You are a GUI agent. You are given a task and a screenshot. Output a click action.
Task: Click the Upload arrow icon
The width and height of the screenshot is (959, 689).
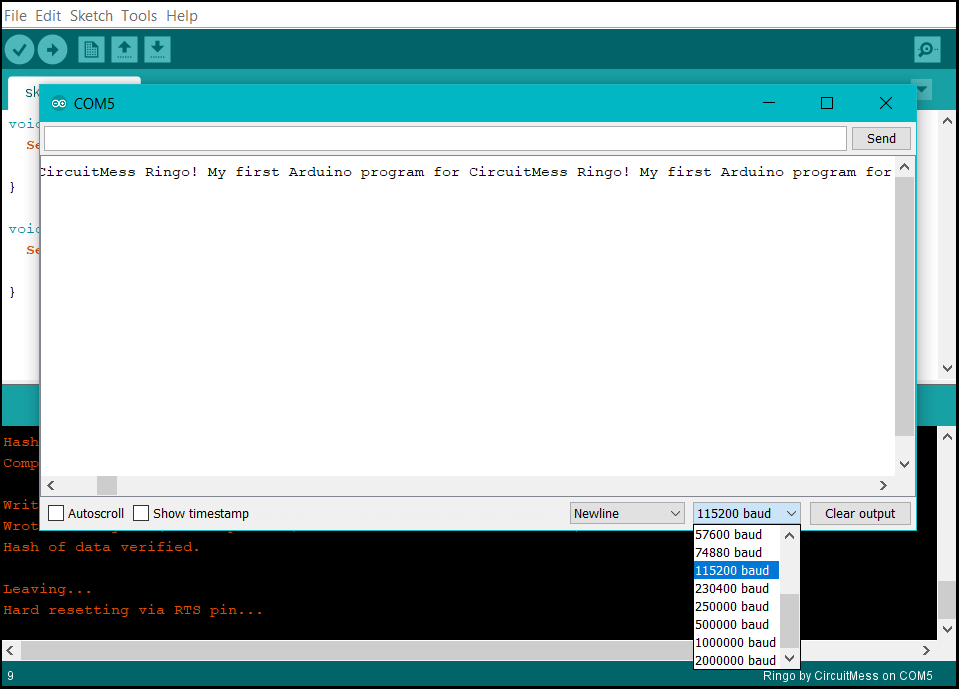(52, 49)
